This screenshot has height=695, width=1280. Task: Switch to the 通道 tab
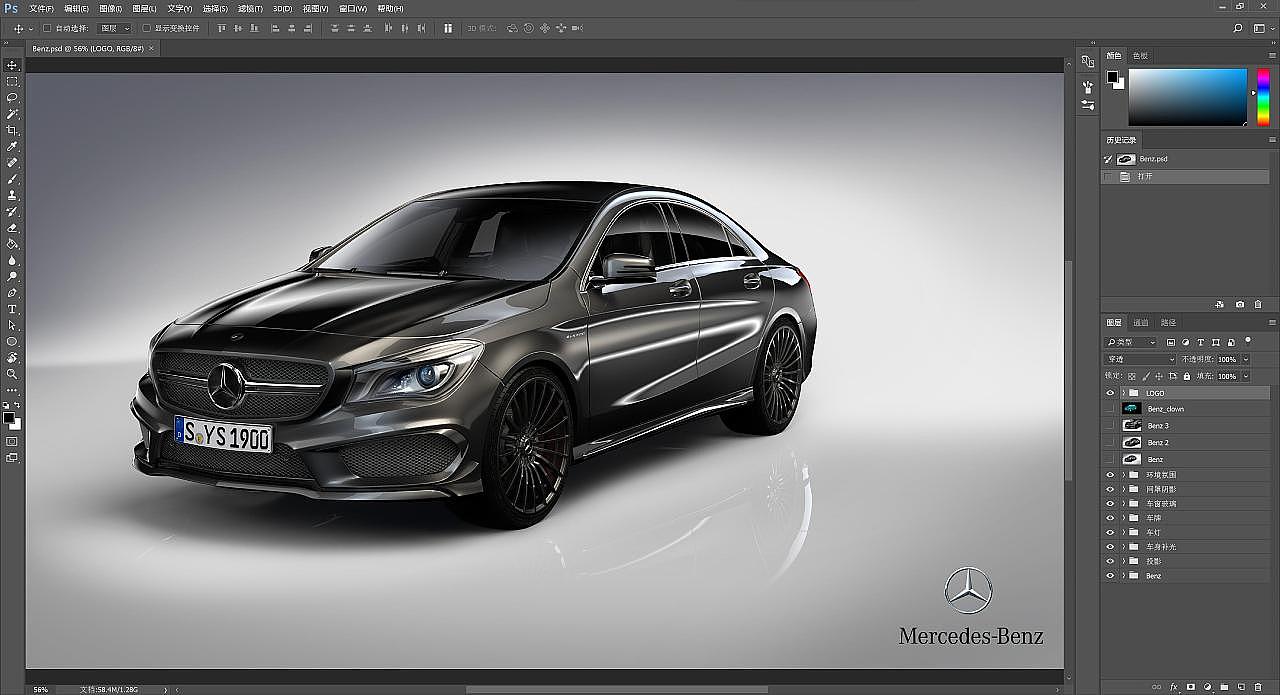click(x=1141, y=323)
